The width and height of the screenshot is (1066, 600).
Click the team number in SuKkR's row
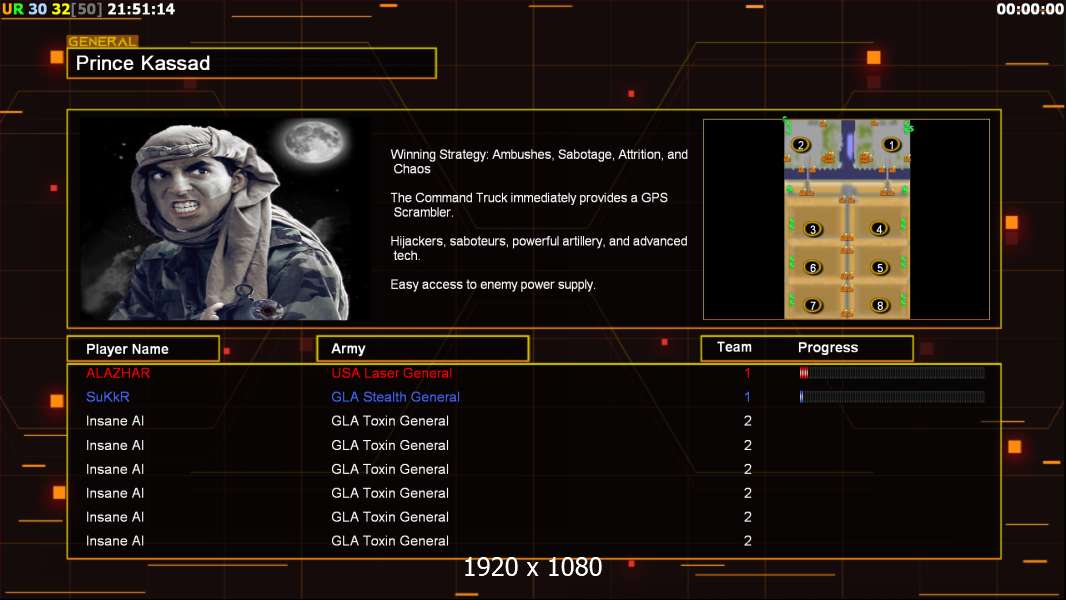747,397
